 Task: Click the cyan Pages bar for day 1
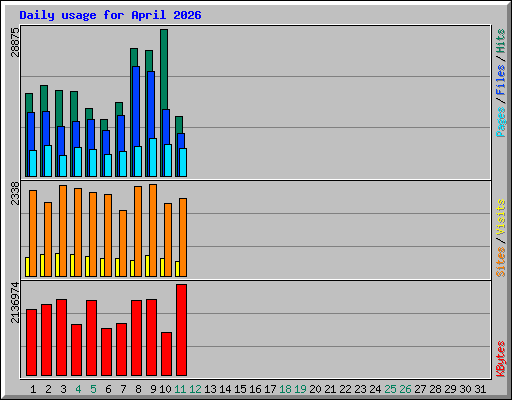click(33, 163)
